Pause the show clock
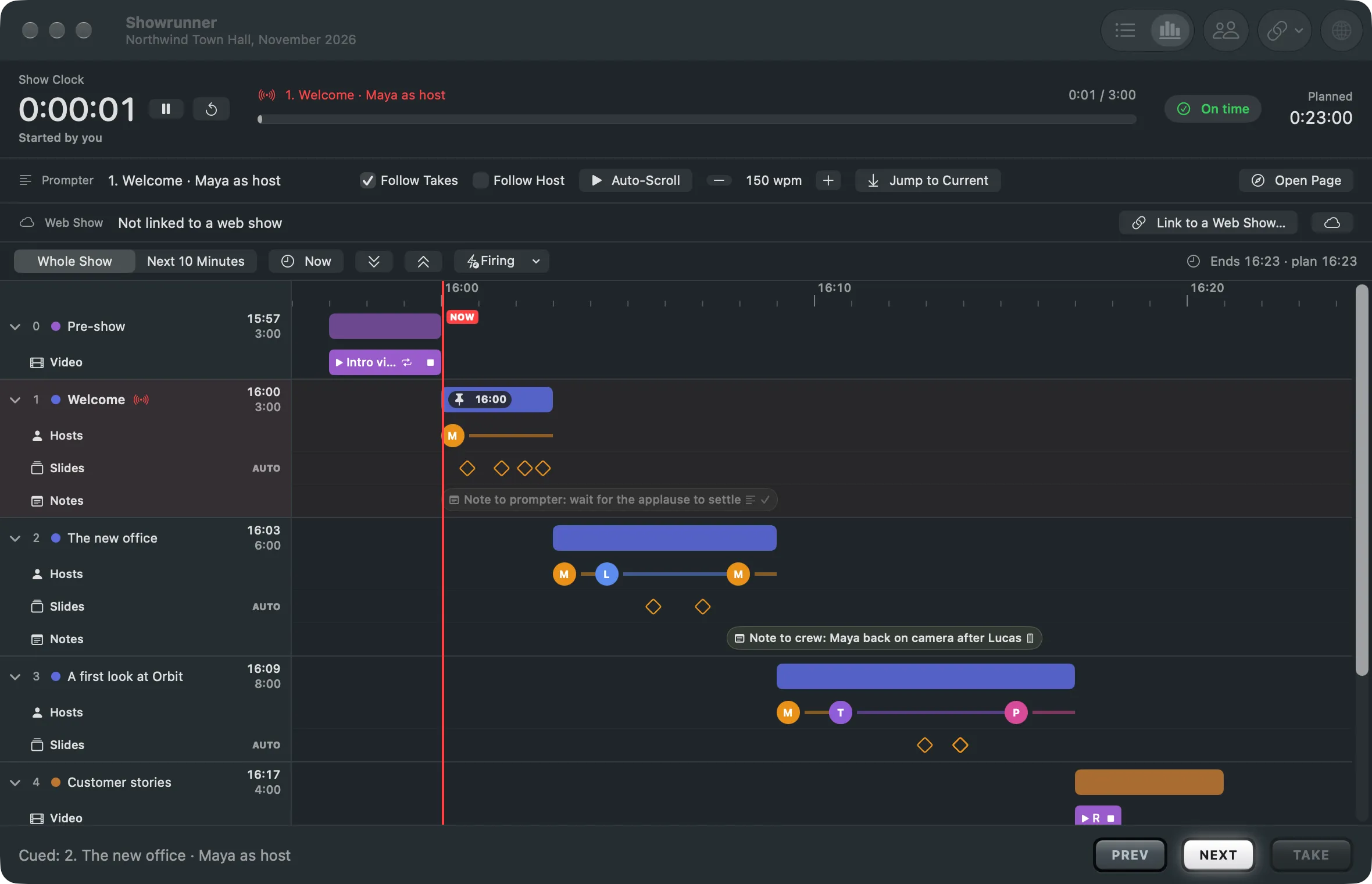This screenshot has height=884, width=1372. tap(166, 109)
